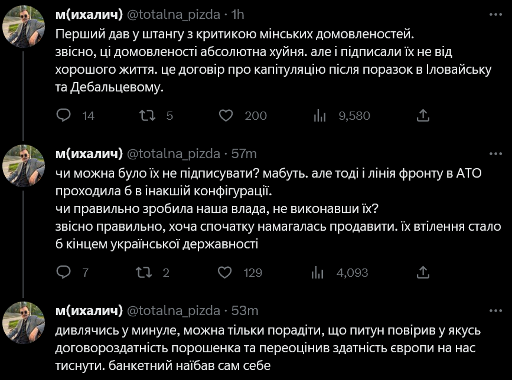Open more options menu on the 57m tweet

(x=496, y=154)
